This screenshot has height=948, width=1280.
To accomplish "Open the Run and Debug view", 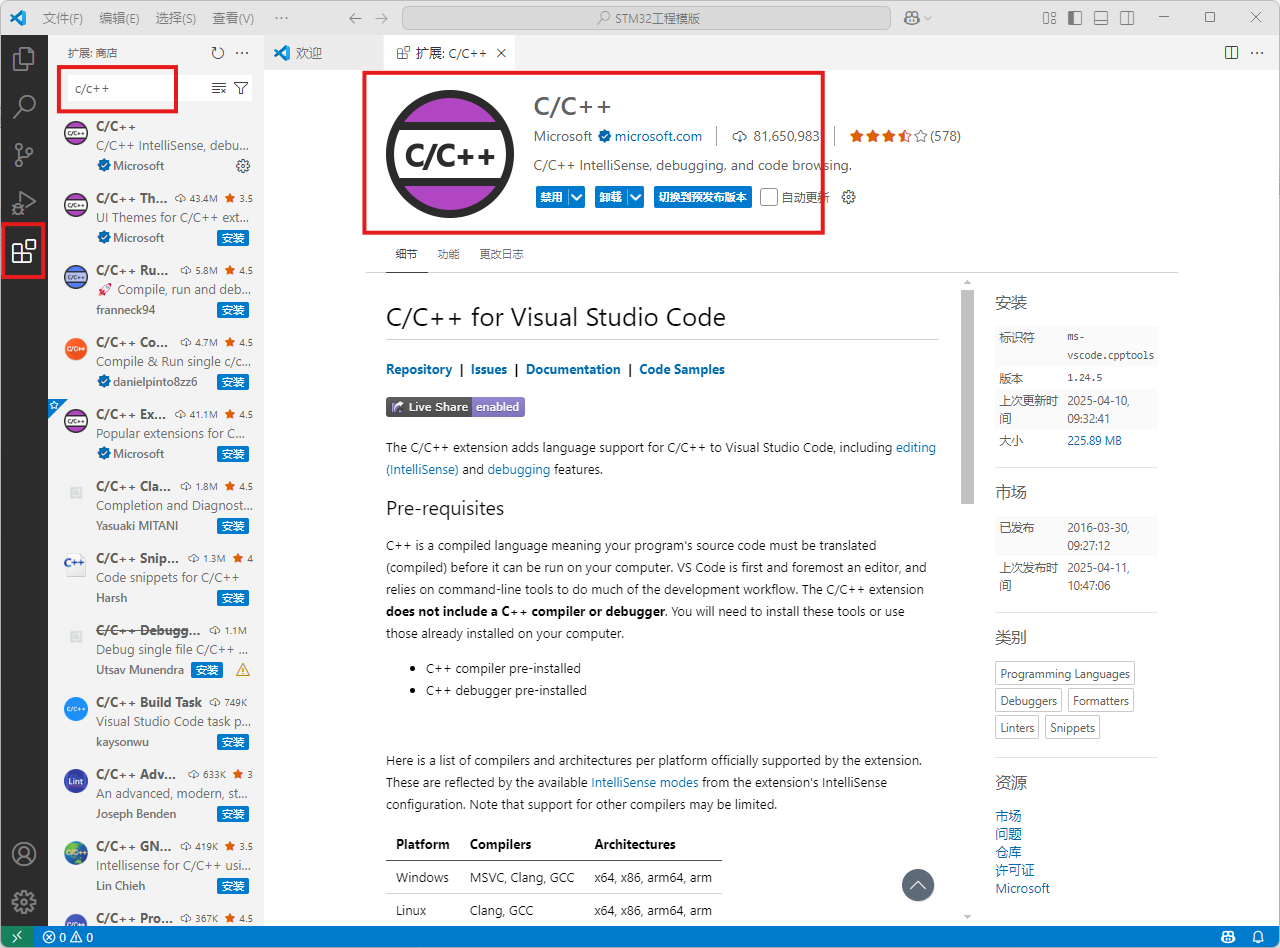I will coord(23,203).
